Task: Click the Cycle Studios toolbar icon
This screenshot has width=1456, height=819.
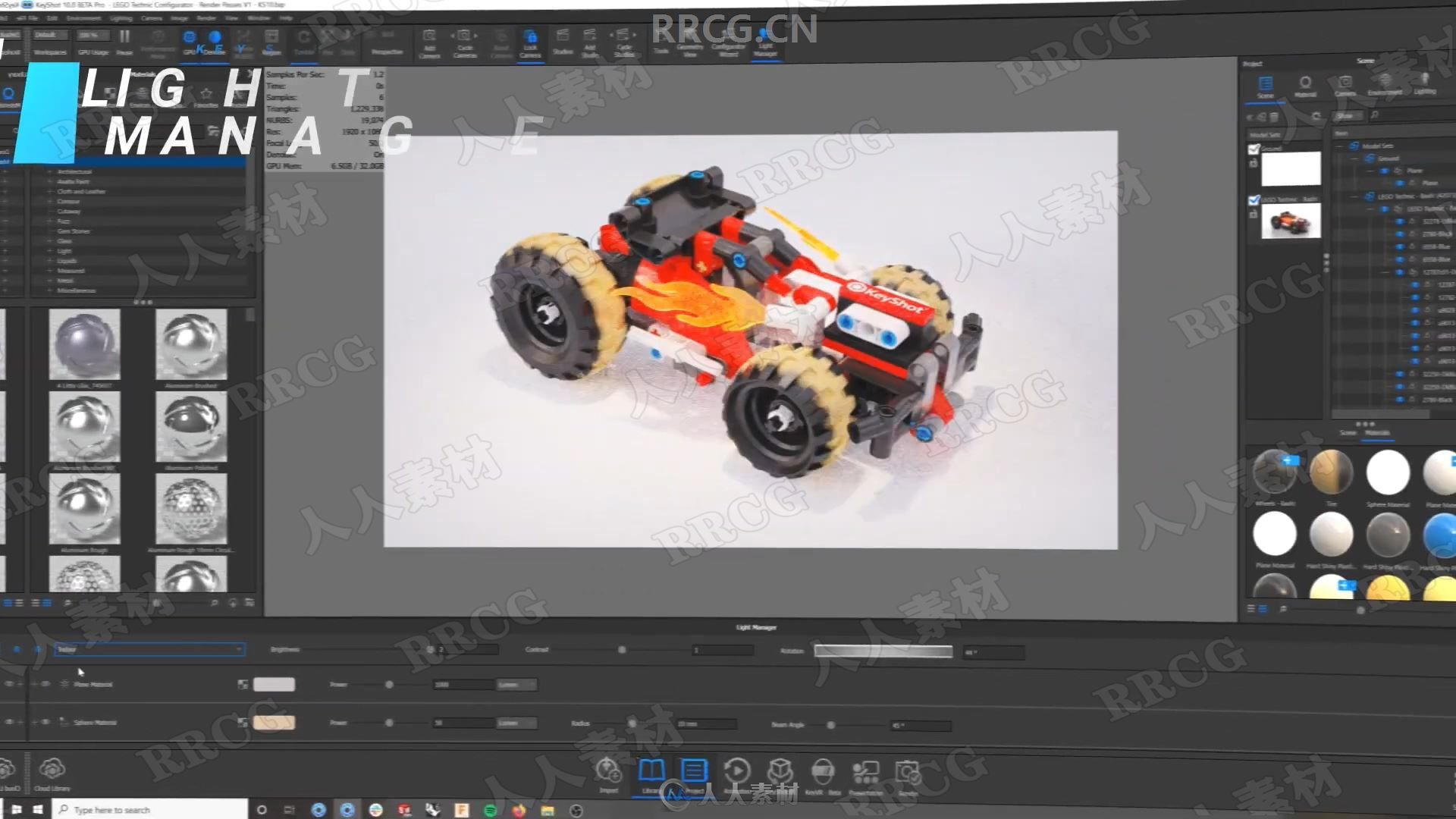Action: [x=623, y=43]
